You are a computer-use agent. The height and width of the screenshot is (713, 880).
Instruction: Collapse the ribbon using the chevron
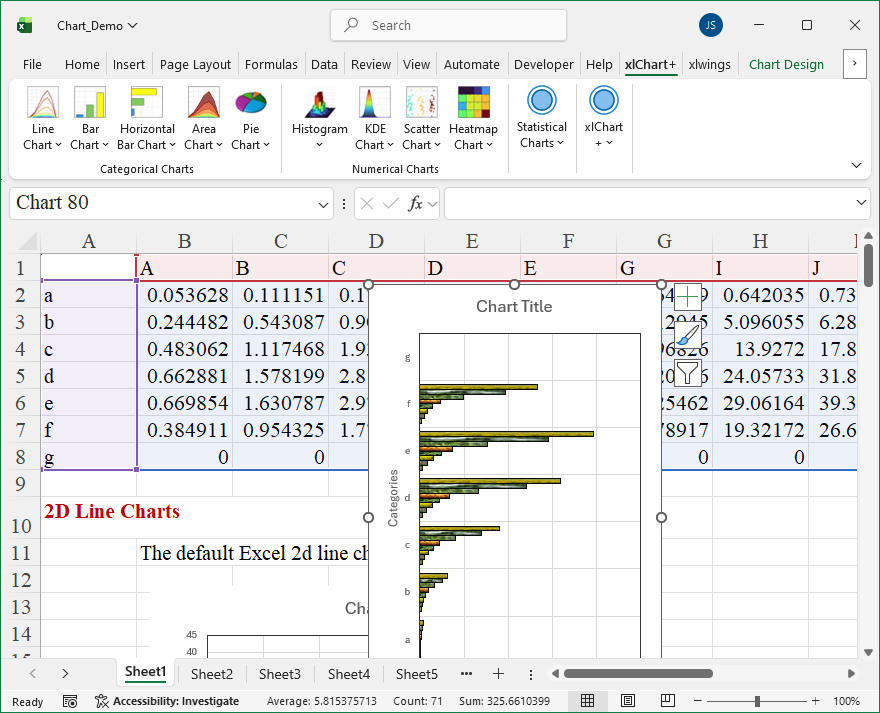(856, 165)
